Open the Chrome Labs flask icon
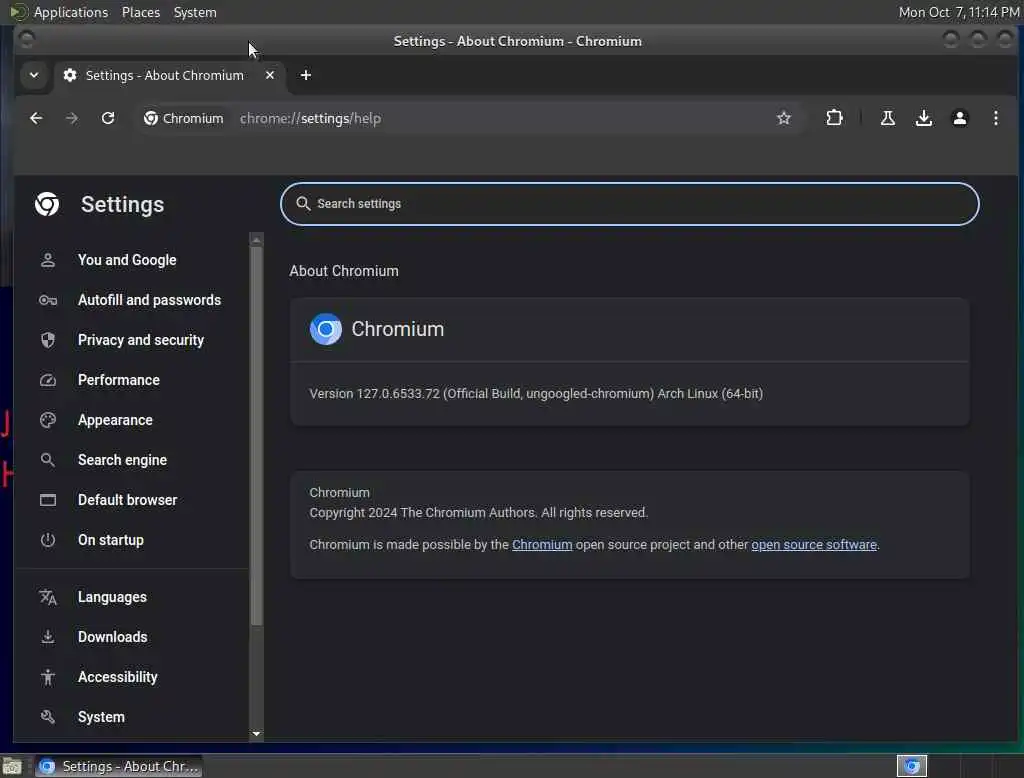The height and width of the screenshot is (778, 1024). [888, 118]
